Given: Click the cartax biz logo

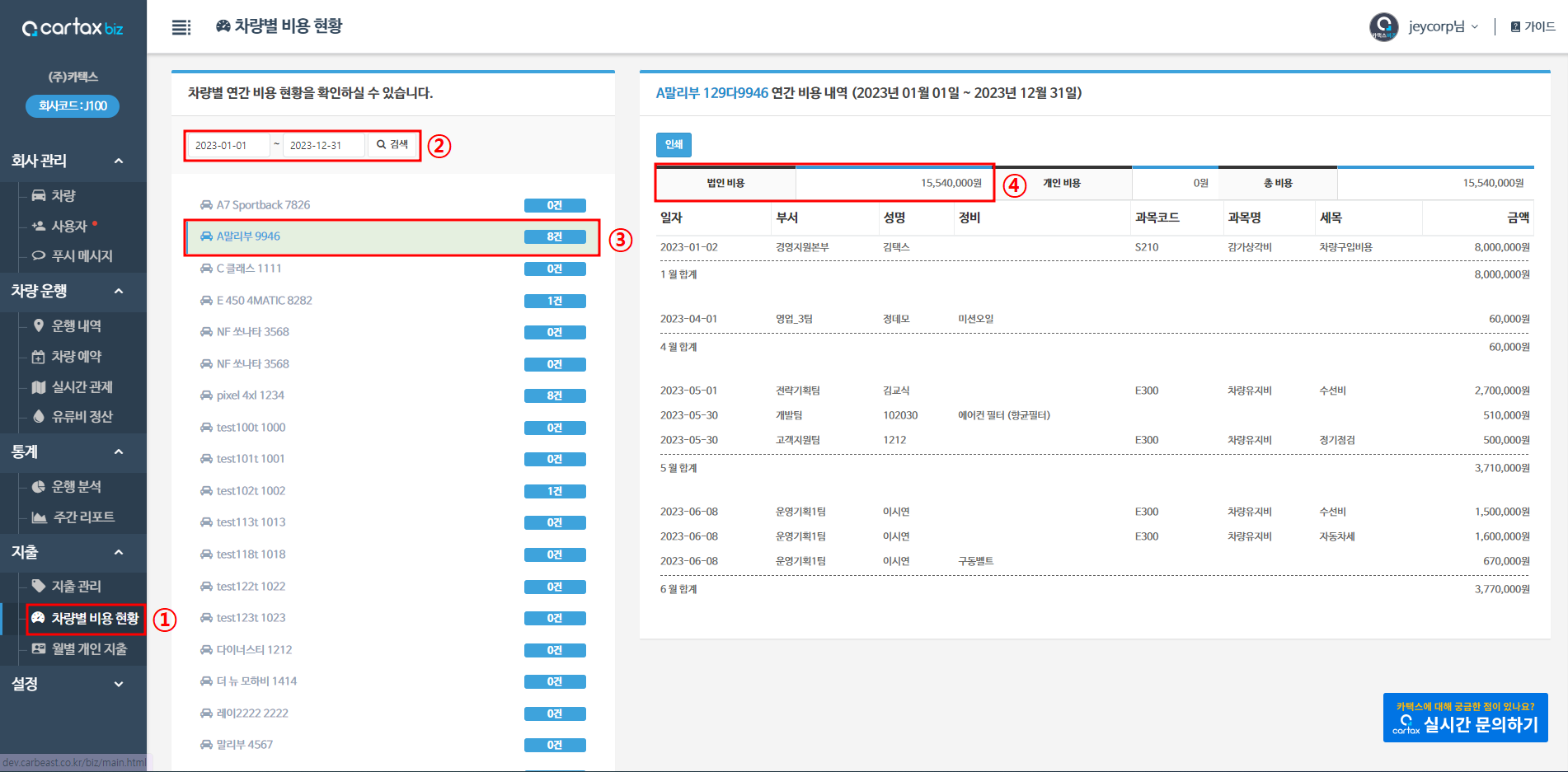Looking at the screenshot, I should pyautogui.click(x=73, y=28).
